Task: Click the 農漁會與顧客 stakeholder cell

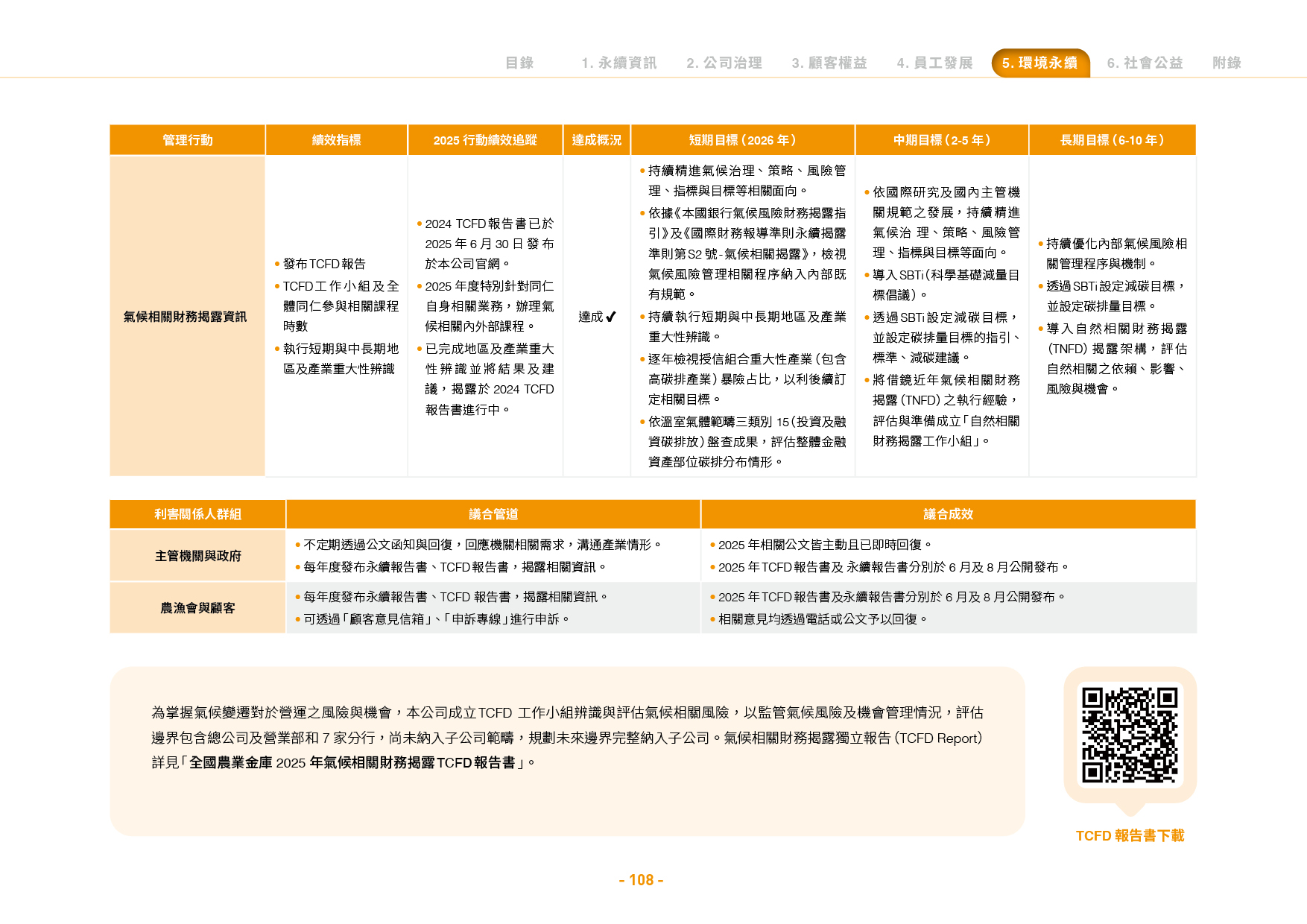Action: click(197, 608)
